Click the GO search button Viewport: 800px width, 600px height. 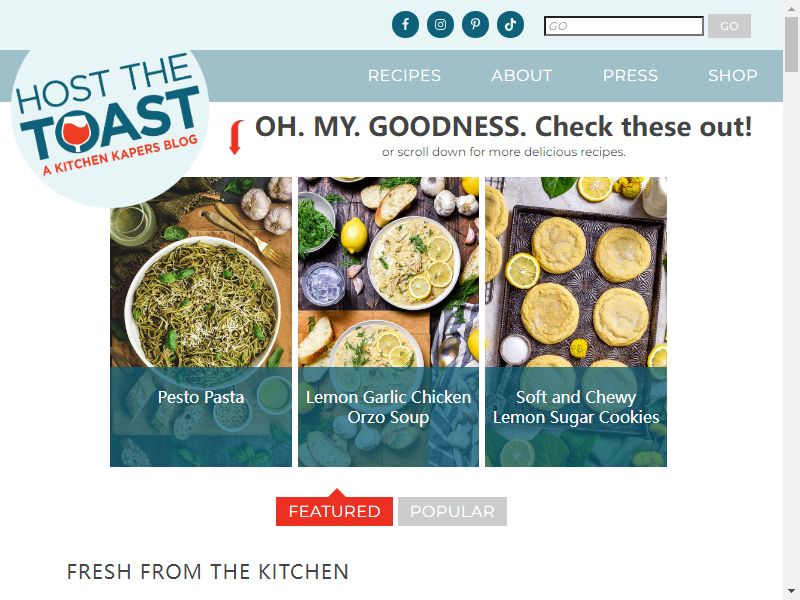(729, 26)
